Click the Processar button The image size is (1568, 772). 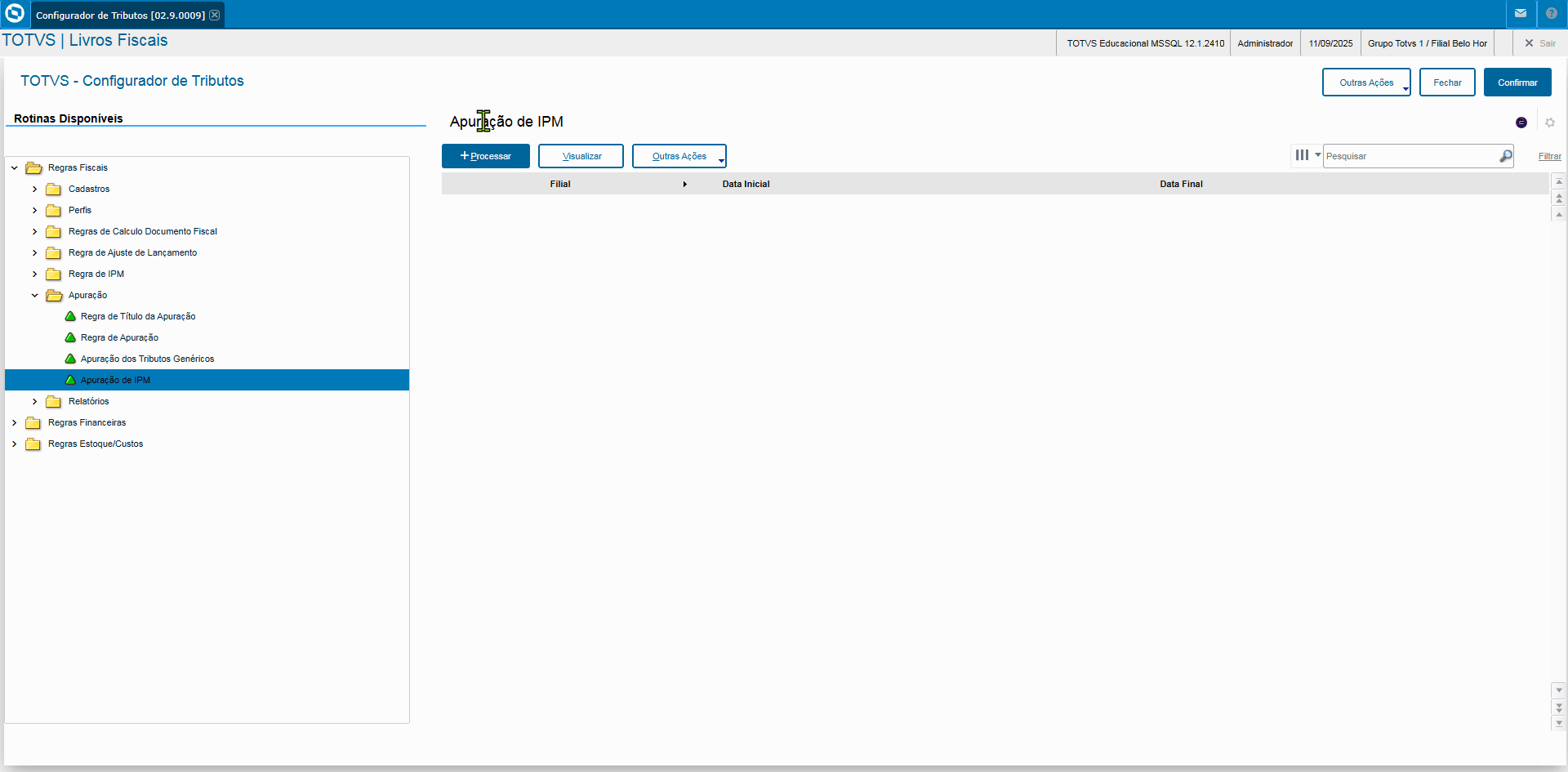coord(486,156)
